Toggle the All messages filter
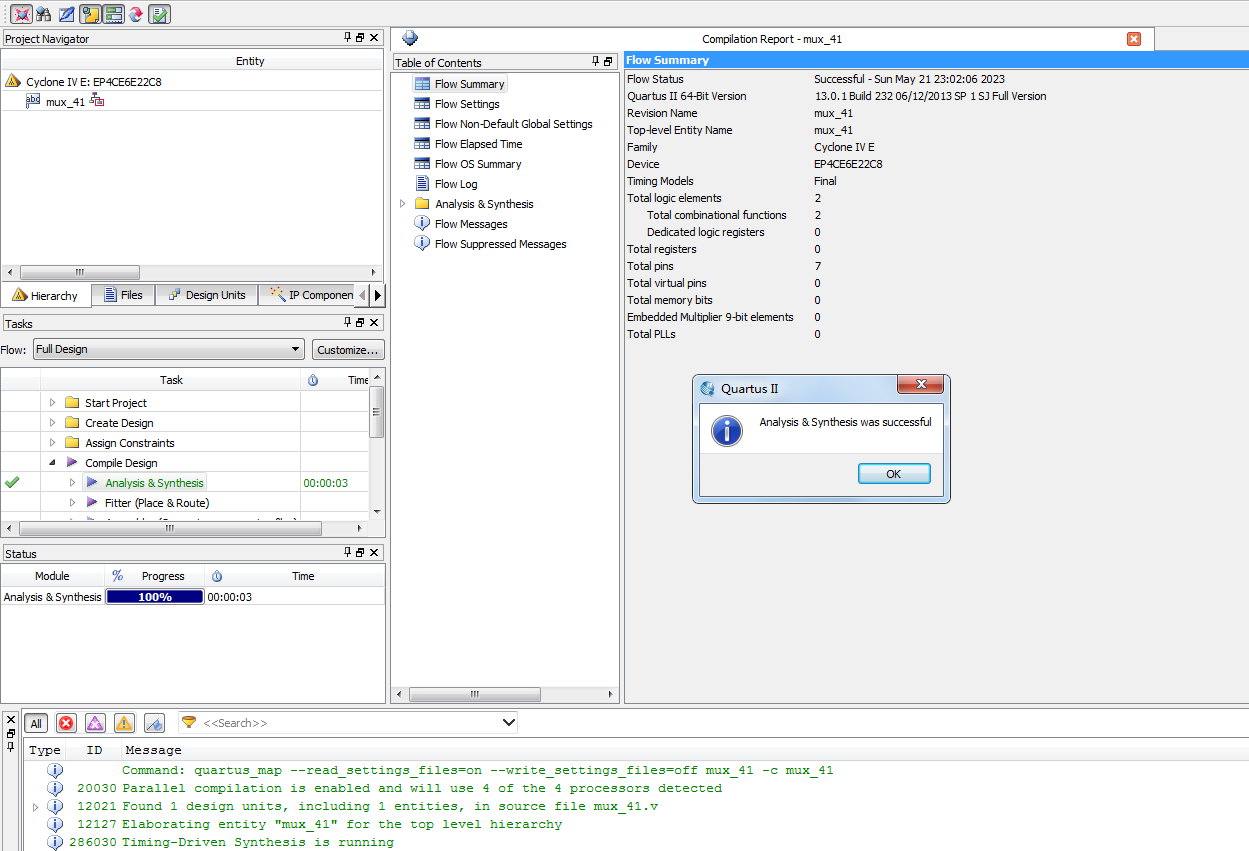The height and width of the screenshot is (851, 1249). [36, 723]
